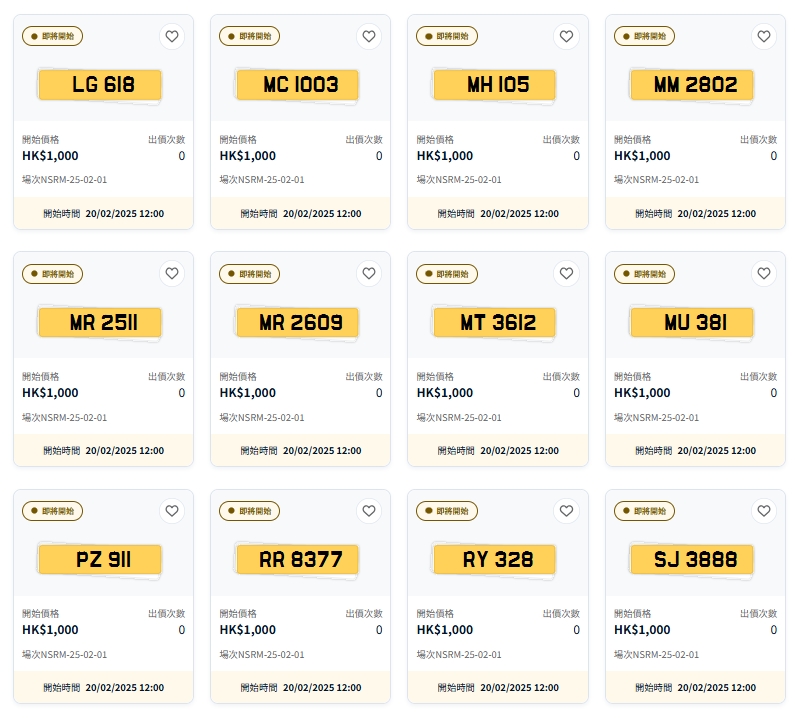Favorite the LG 618 plate with heart icon
The image size is (795, 720).
tap(172, 36)
